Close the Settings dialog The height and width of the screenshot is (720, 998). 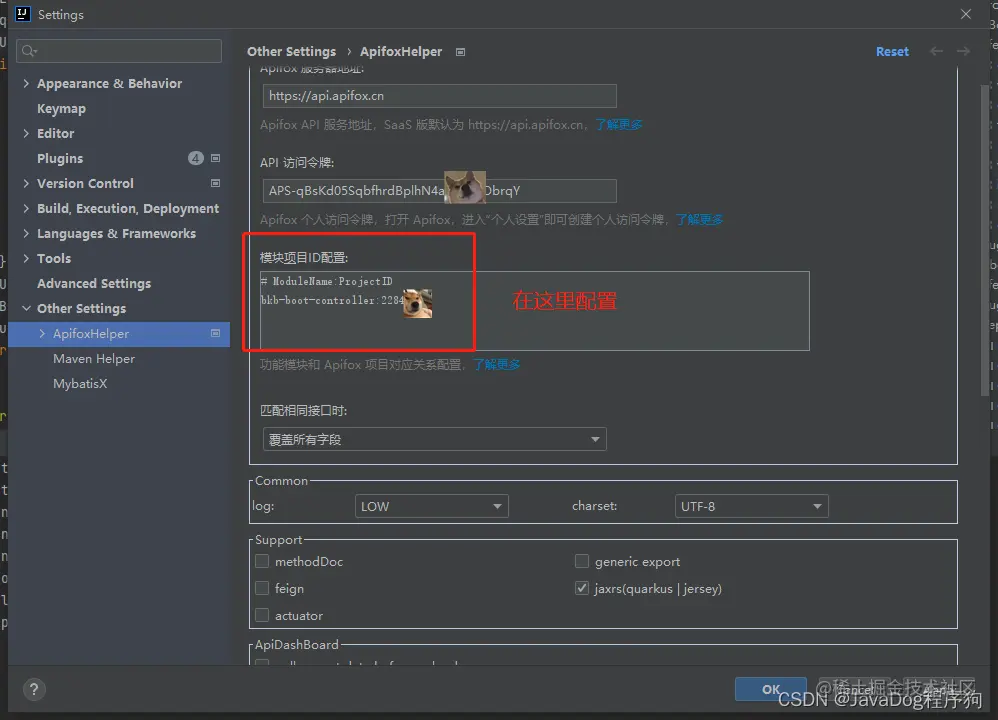(x=966, y=14)
